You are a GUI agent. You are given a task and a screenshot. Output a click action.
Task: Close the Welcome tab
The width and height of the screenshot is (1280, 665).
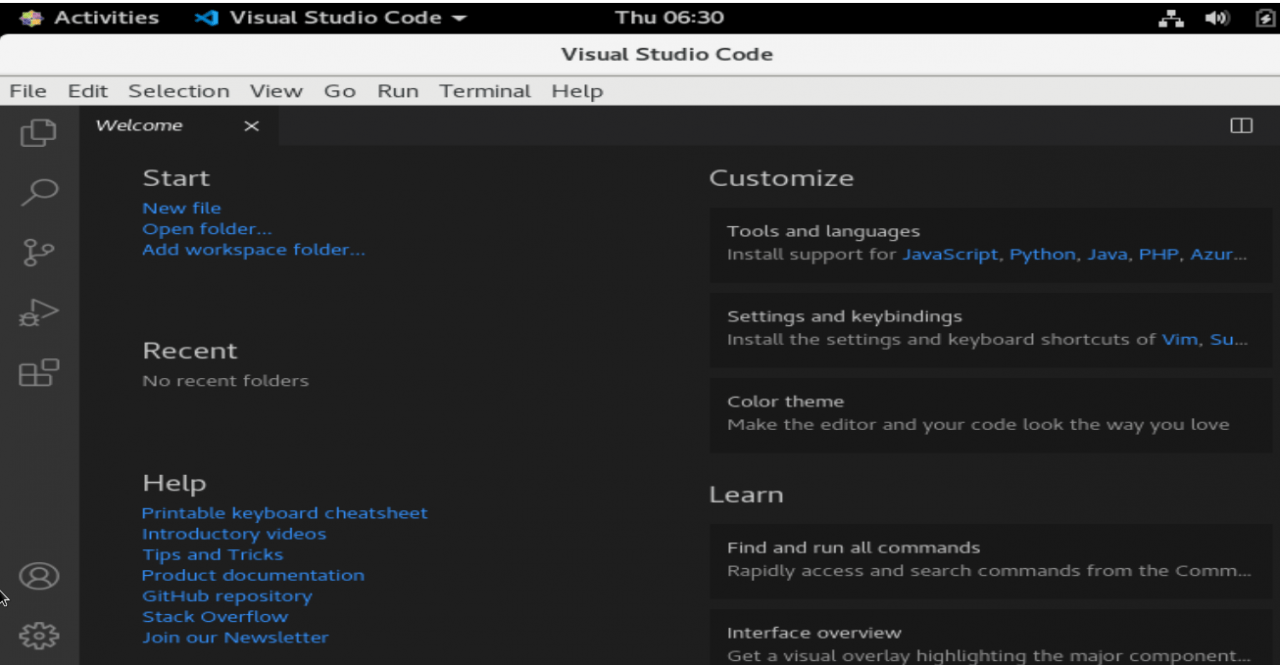tap(251, 126)
